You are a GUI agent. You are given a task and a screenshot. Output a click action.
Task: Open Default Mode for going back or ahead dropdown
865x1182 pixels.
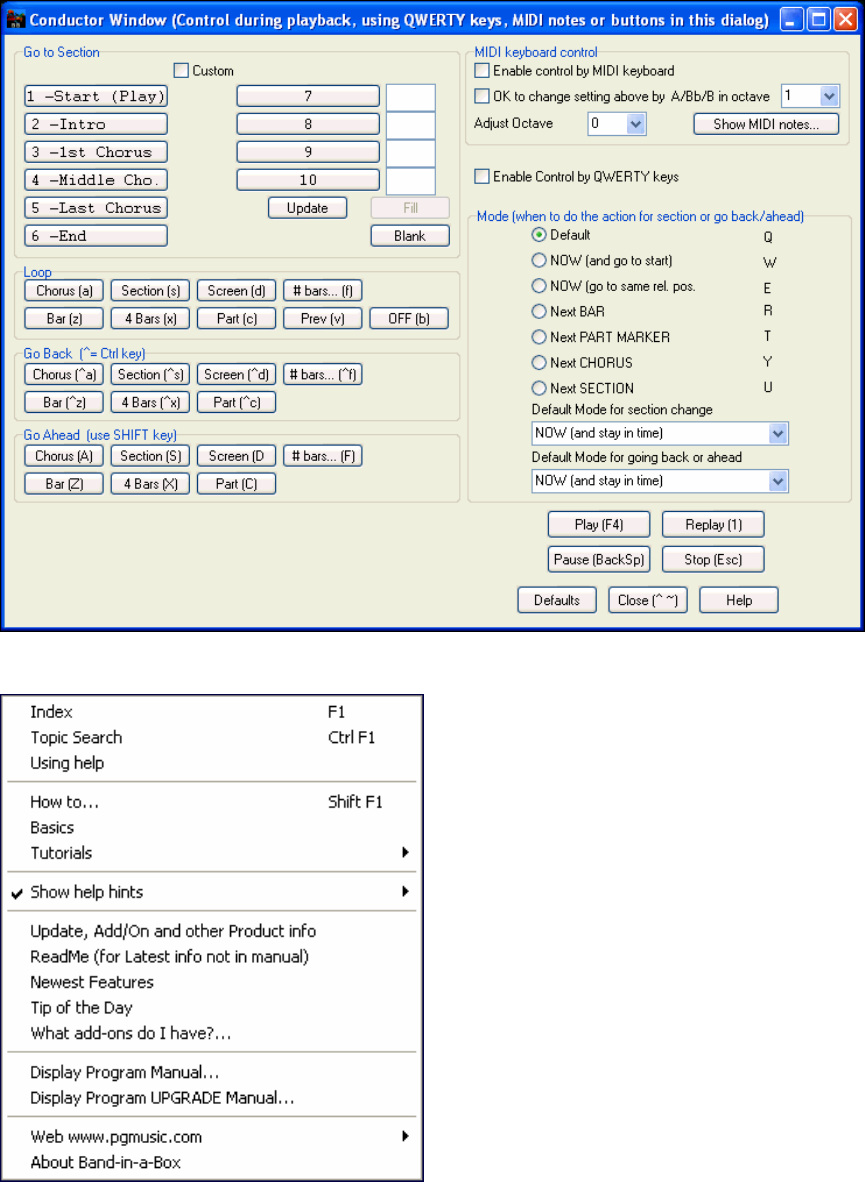(x=778, y=481)
